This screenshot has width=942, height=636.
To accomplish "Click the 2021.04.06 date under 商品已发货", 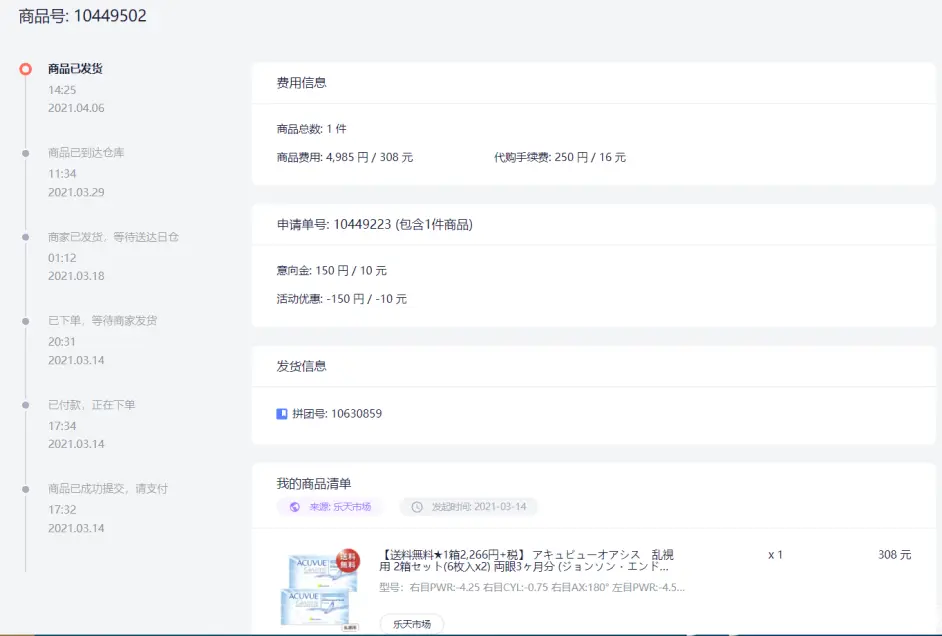I will [76, 108].
